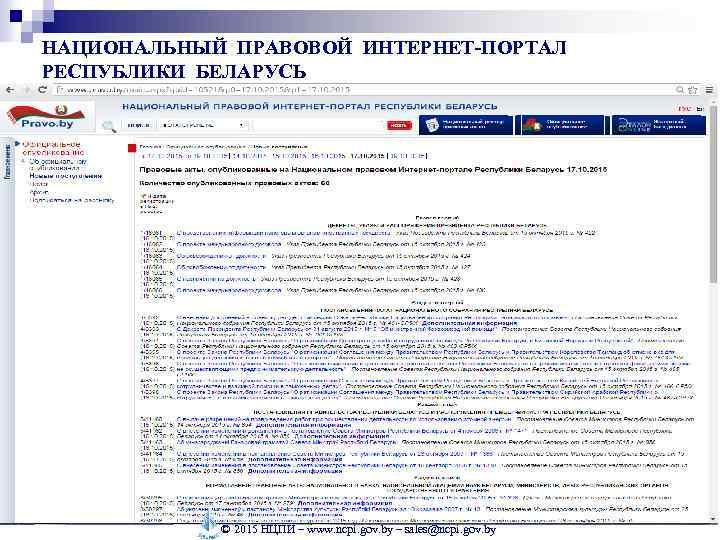This screenshot has width=720, height=540.
Task: Open Архив in the sidebar menu
Action: coord(39,192)
